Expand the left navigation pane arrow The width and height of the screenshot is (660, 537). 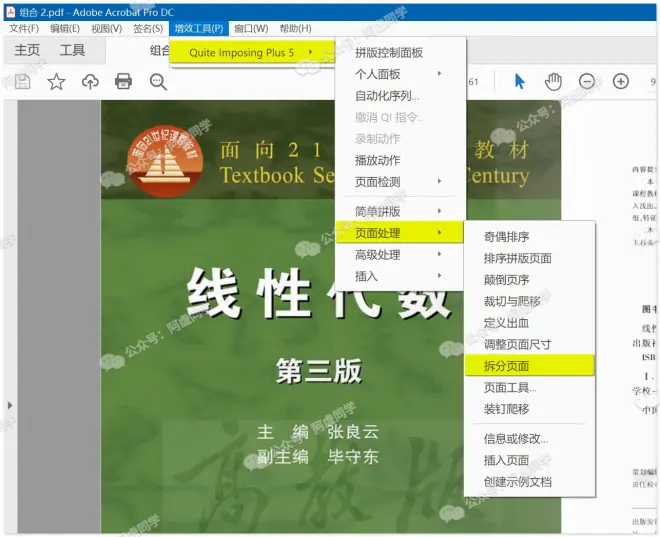[10, 405]
